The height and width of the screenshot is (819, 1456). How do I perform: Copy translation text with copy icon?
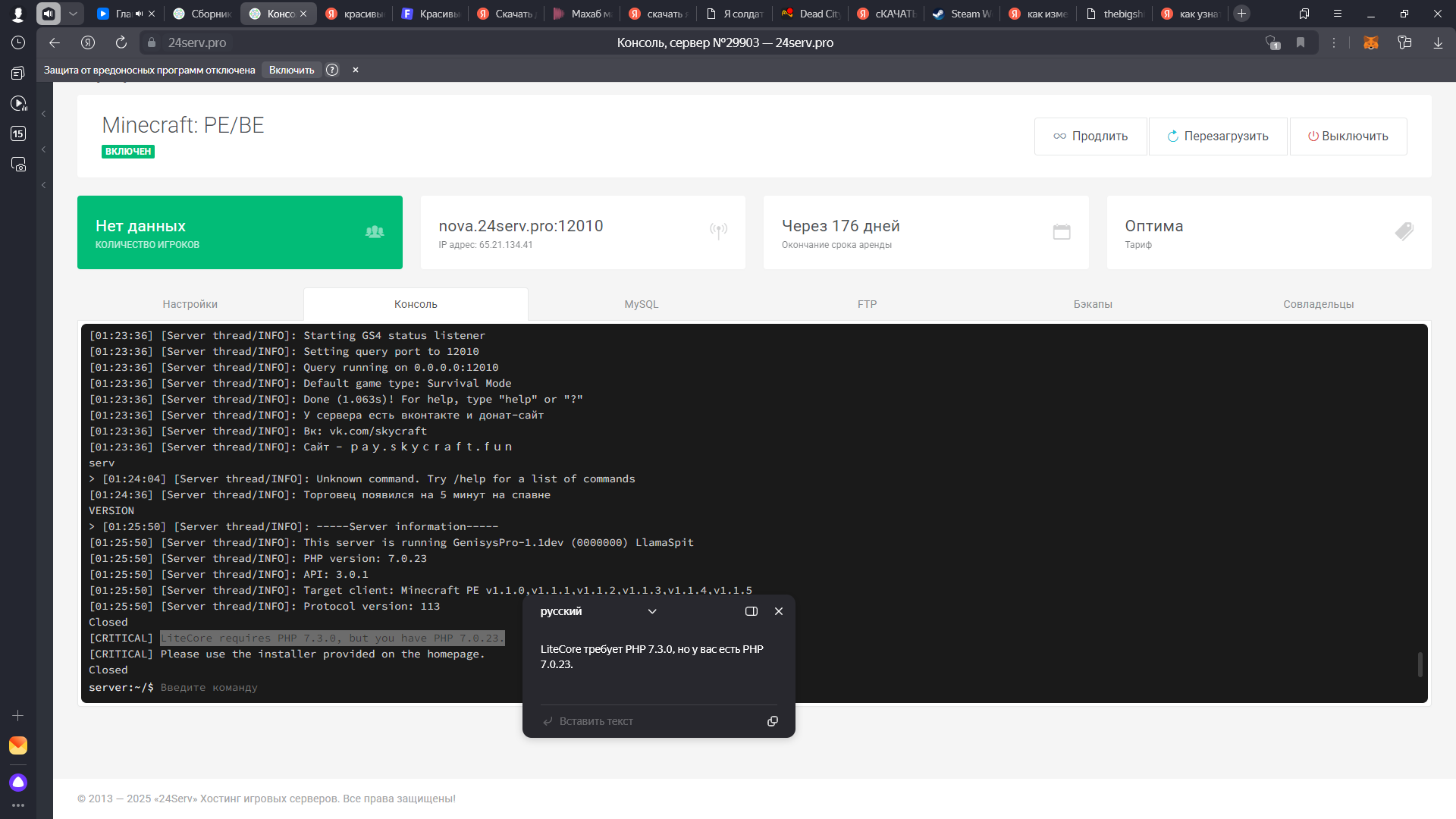pos(772,721)
